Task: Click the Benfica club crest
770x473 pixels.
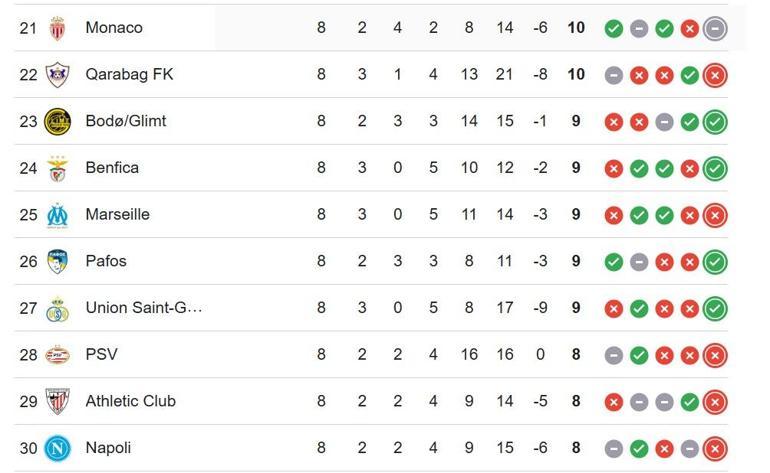Action: (x=58, y=168)
